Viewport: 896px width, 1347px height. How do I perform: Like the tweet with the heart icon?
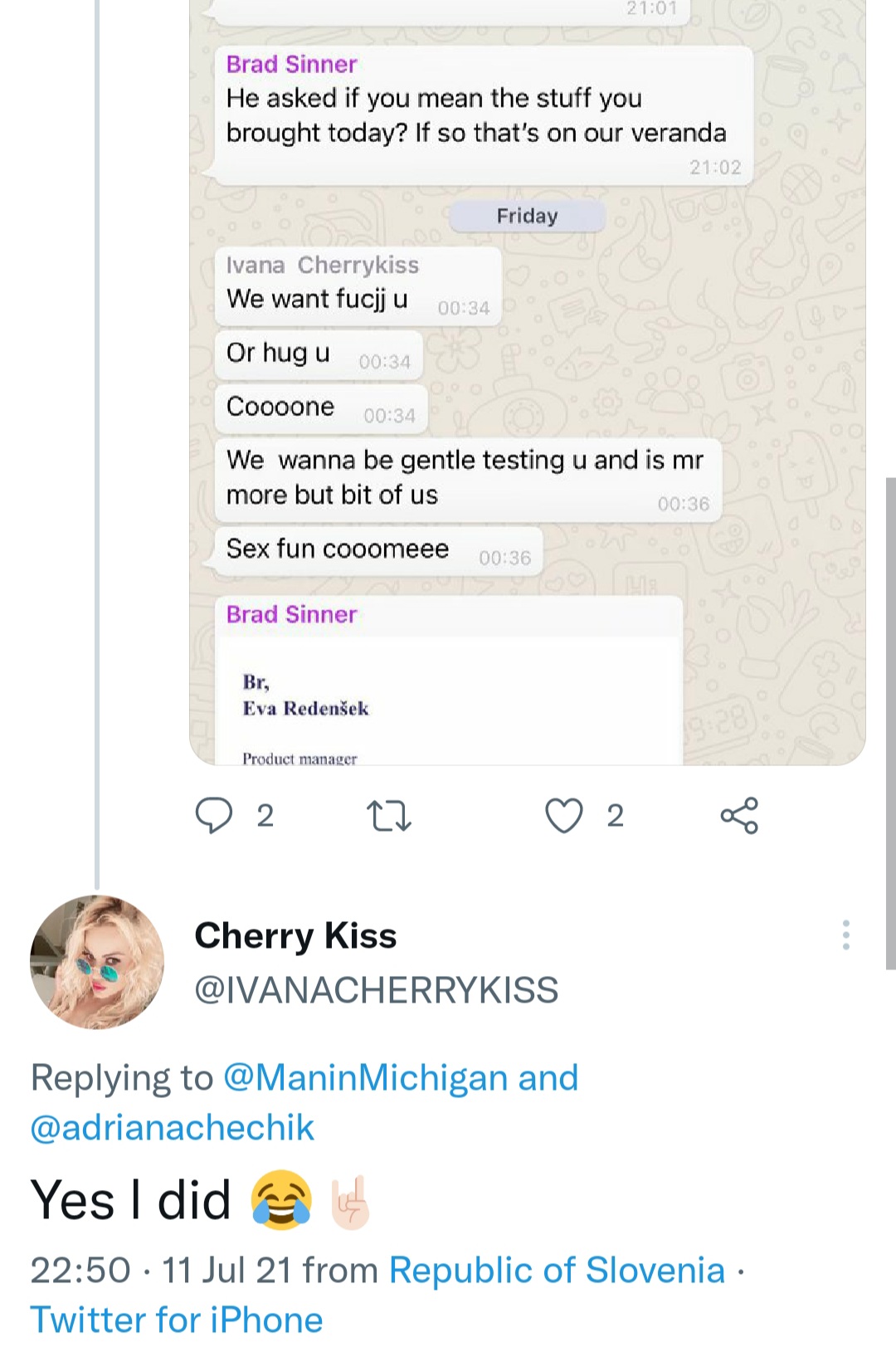point(563,815)
